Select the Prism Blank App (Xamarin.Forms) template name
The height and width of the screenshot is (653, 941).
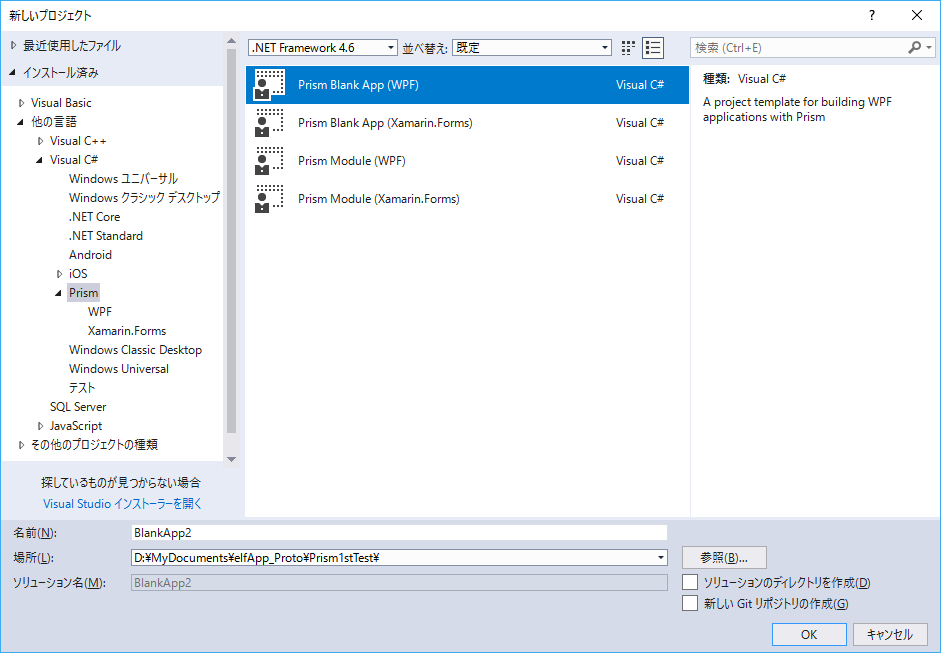point(385,123)
